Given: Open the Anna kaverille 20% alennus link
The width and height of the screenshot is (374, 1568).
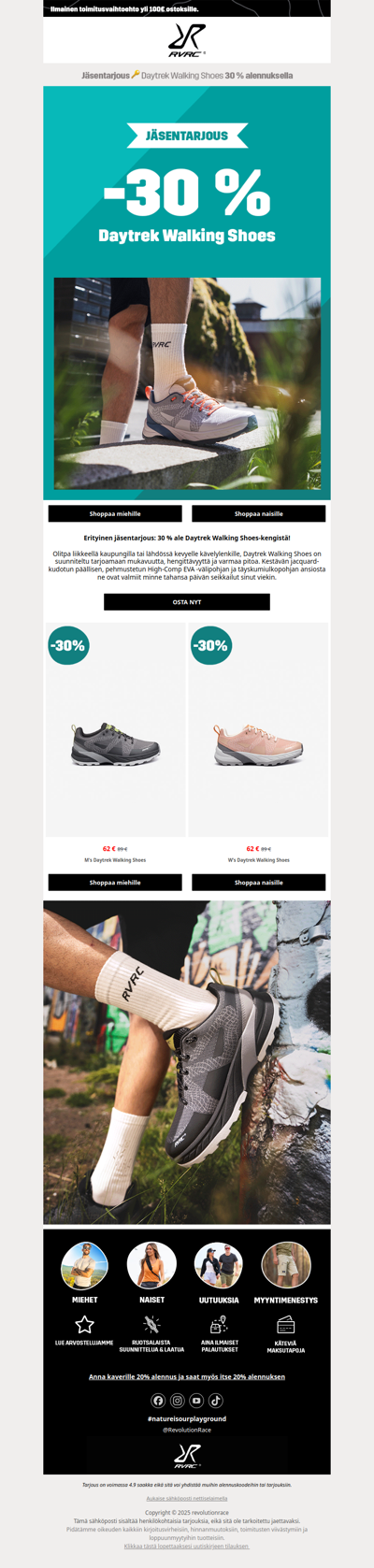Looking at the screenshot, I should point(187,1376).
